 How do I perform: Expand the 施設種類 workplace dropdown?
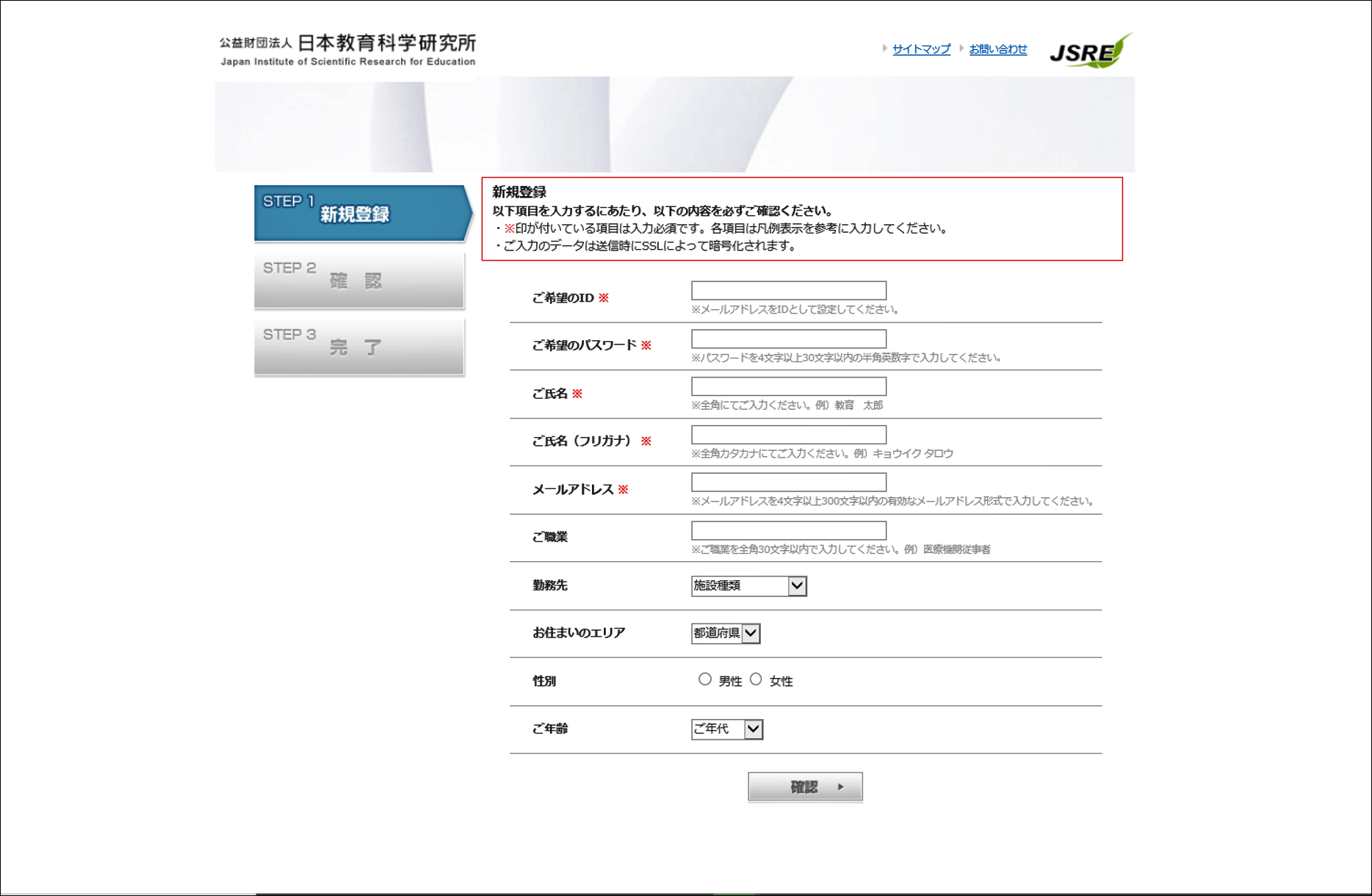(x=748, y=586)
